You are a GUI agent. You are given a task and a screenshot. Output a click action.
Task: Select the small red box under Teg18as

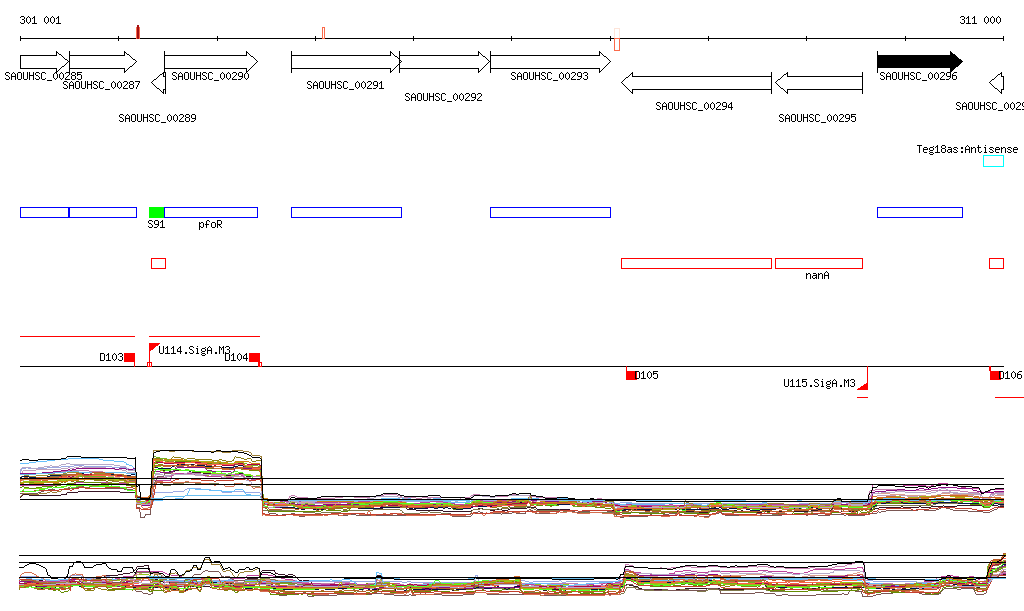(997, 264)
